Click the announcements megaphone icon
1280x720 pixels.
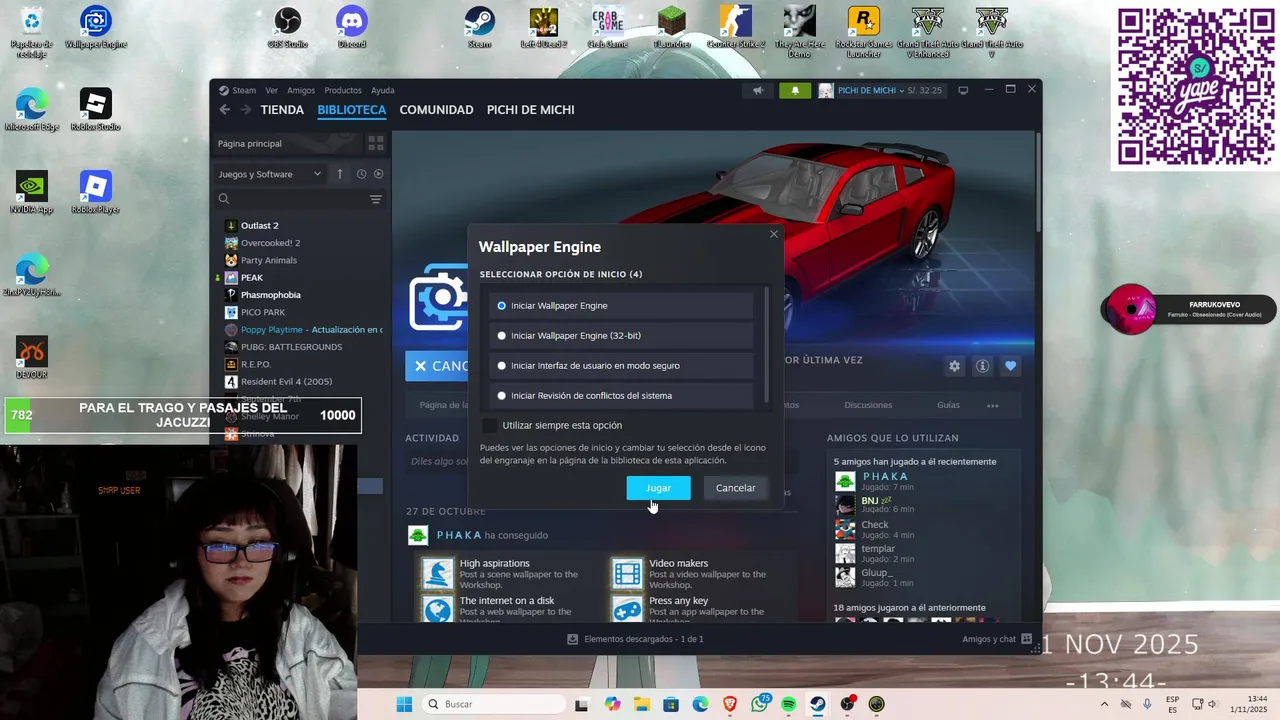coord(758,90)
